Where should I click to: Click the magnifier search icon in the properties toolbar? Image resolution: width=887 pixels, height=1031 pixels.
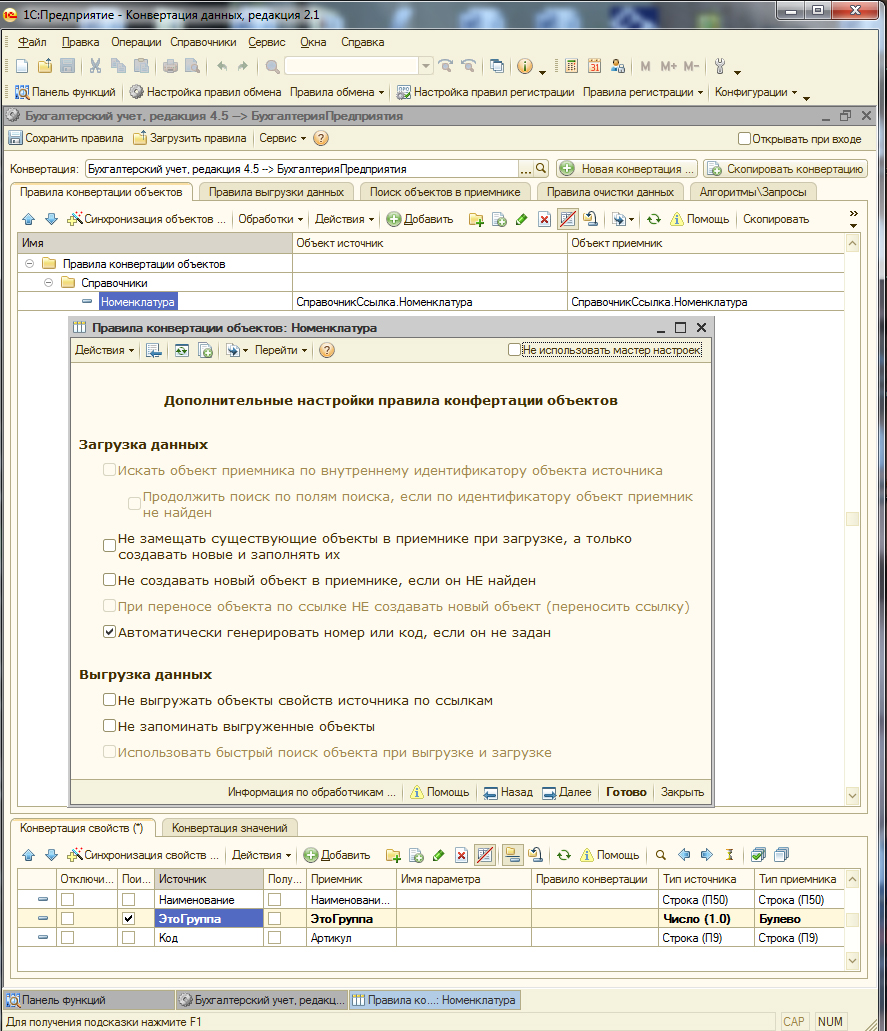click(x=660, y=855)
